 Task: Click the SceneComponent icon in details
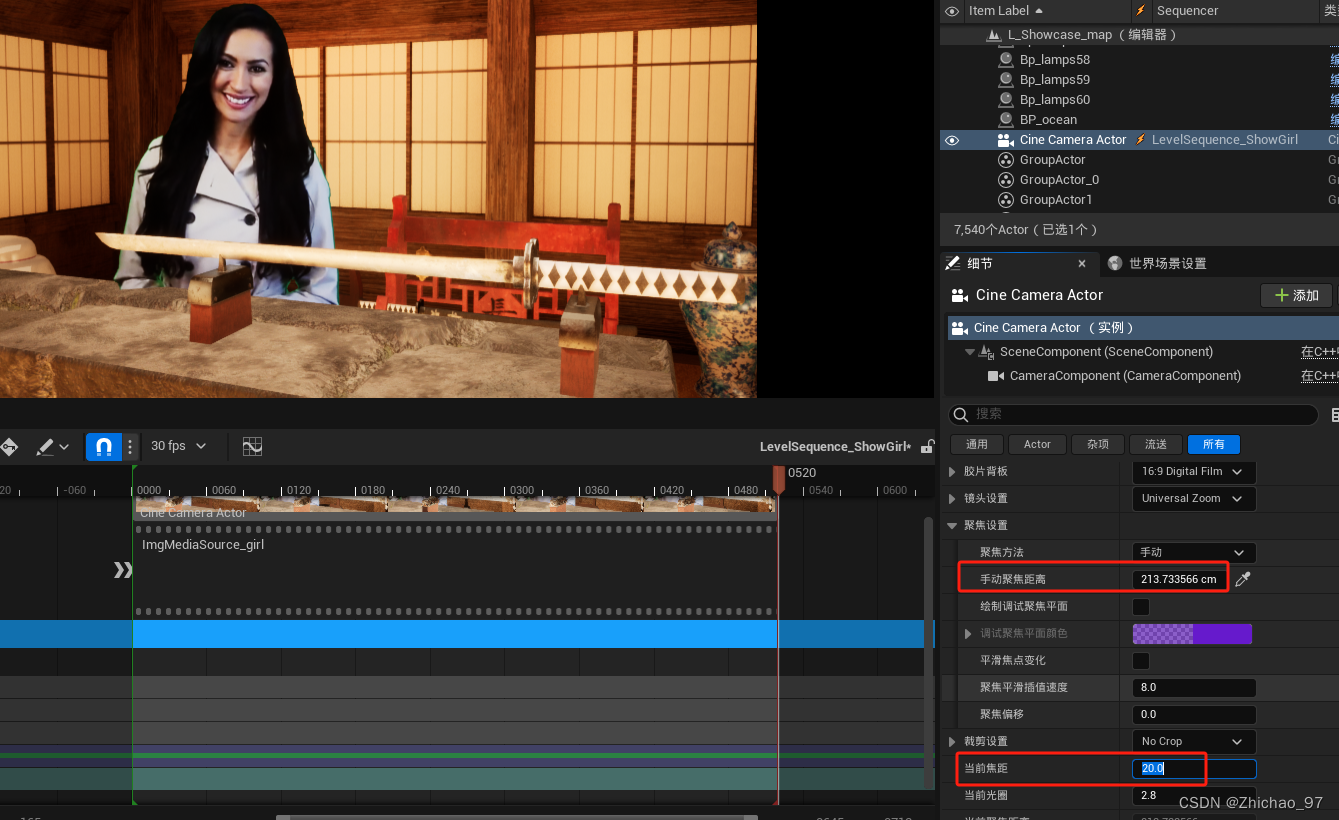point(986,352)
